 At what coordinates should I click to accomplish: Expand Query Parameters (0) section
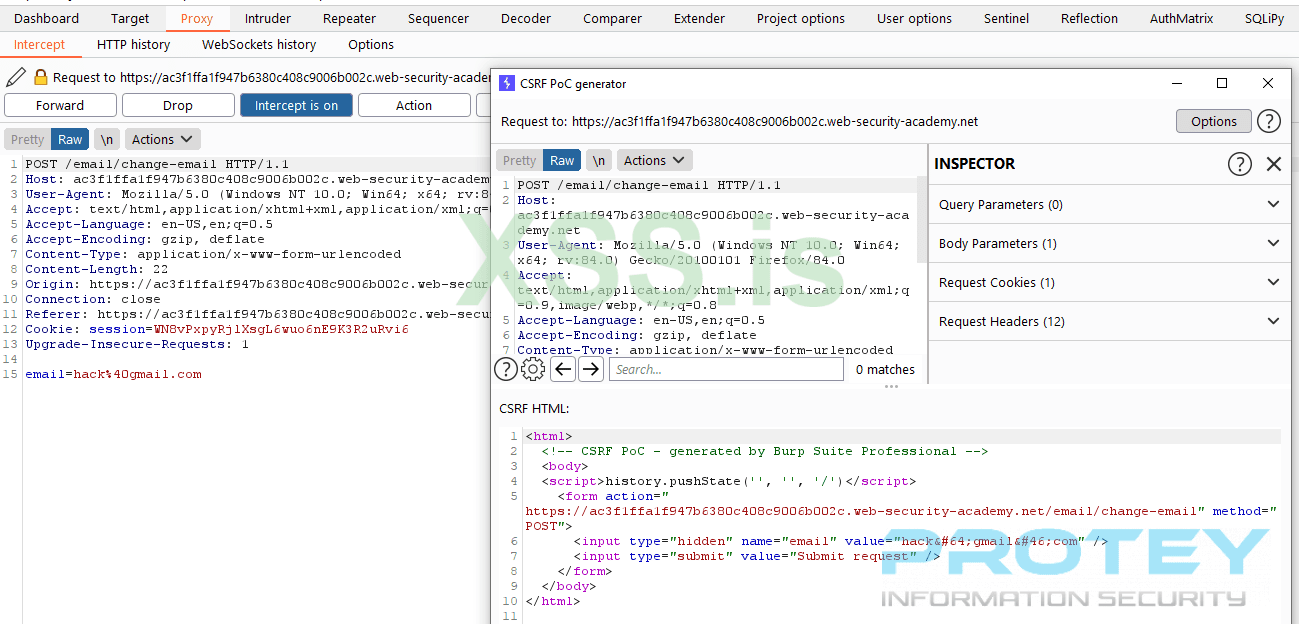(1109, 204)
